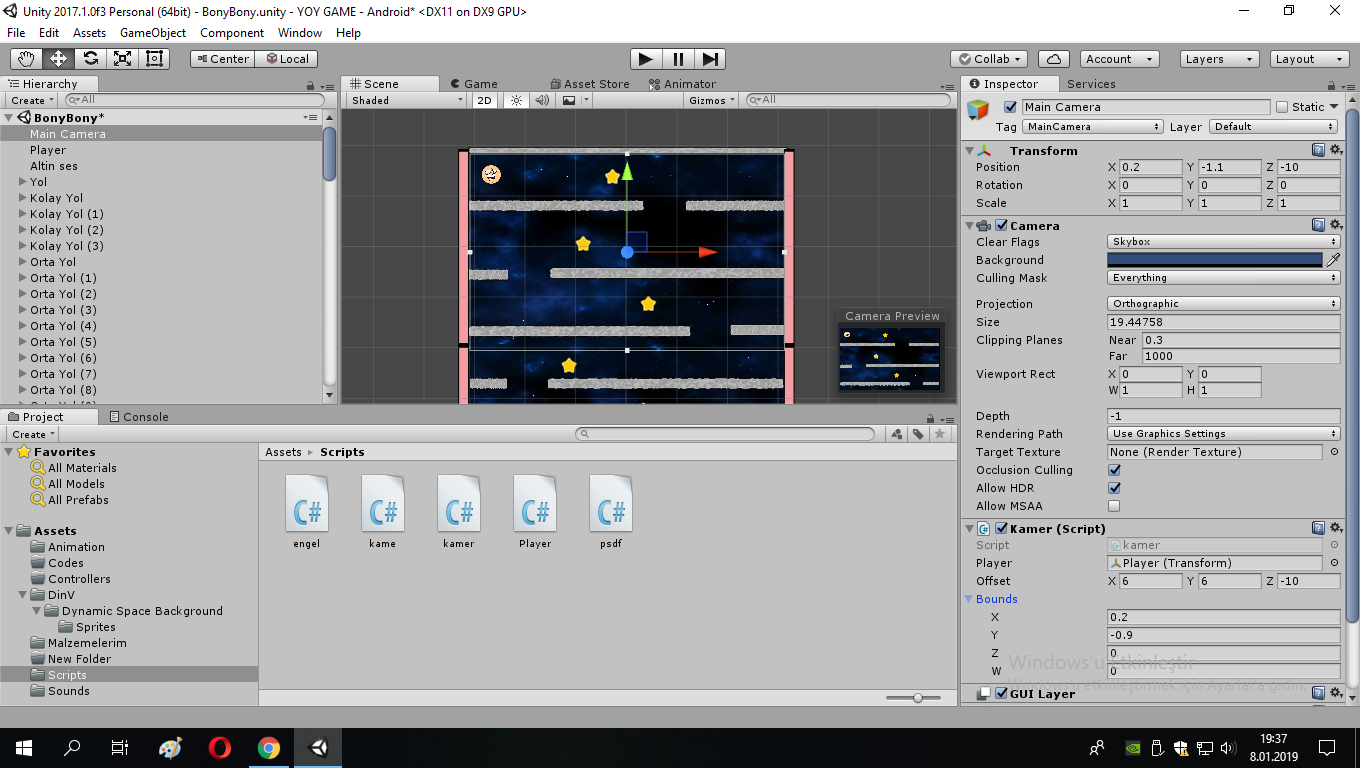1360x783 pixels.
Task: Open Culling Mask dropdown
Action: click(x=1224, y=278)
